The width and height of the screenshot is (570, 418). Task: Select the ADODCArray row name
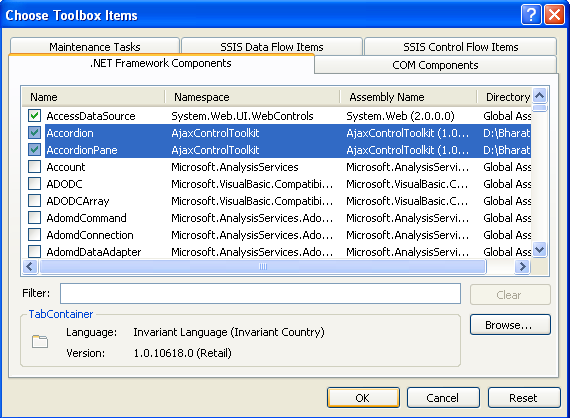coord(78,201)
